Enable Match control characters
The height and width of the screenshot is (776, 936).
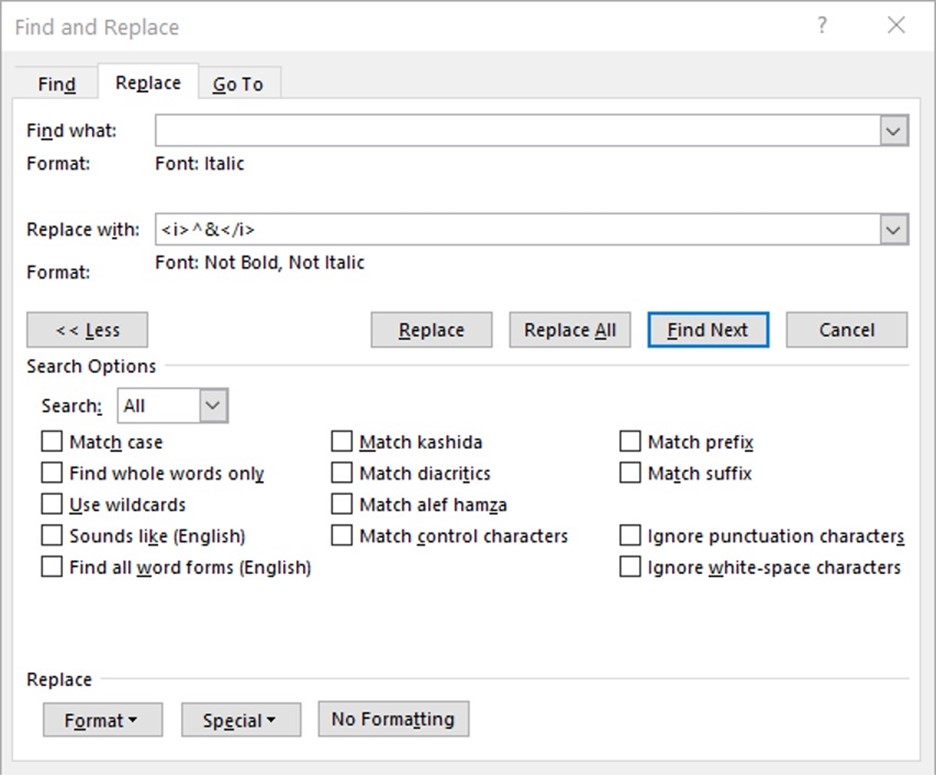[x=341, y=535]
